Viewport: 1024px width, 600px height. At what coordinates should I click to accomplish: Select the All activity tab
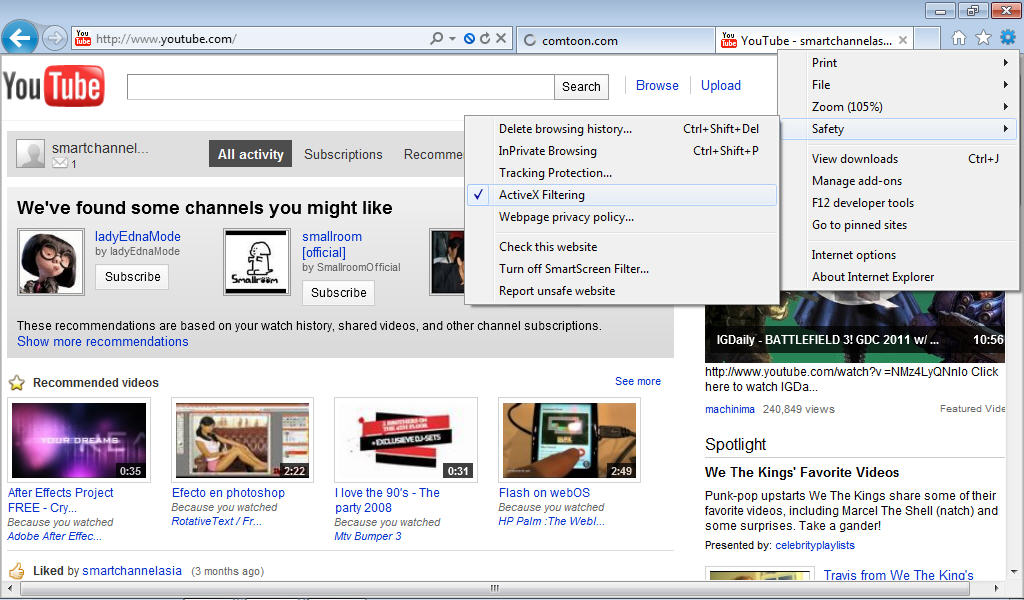[250, 154]
